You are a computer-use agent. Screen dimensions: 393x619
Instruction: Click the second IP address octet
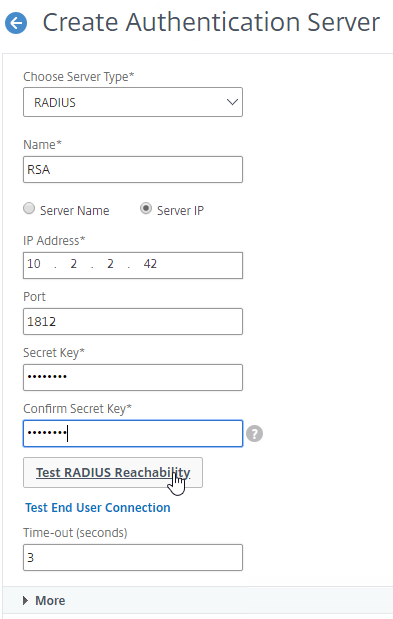(x=74, y=264)
